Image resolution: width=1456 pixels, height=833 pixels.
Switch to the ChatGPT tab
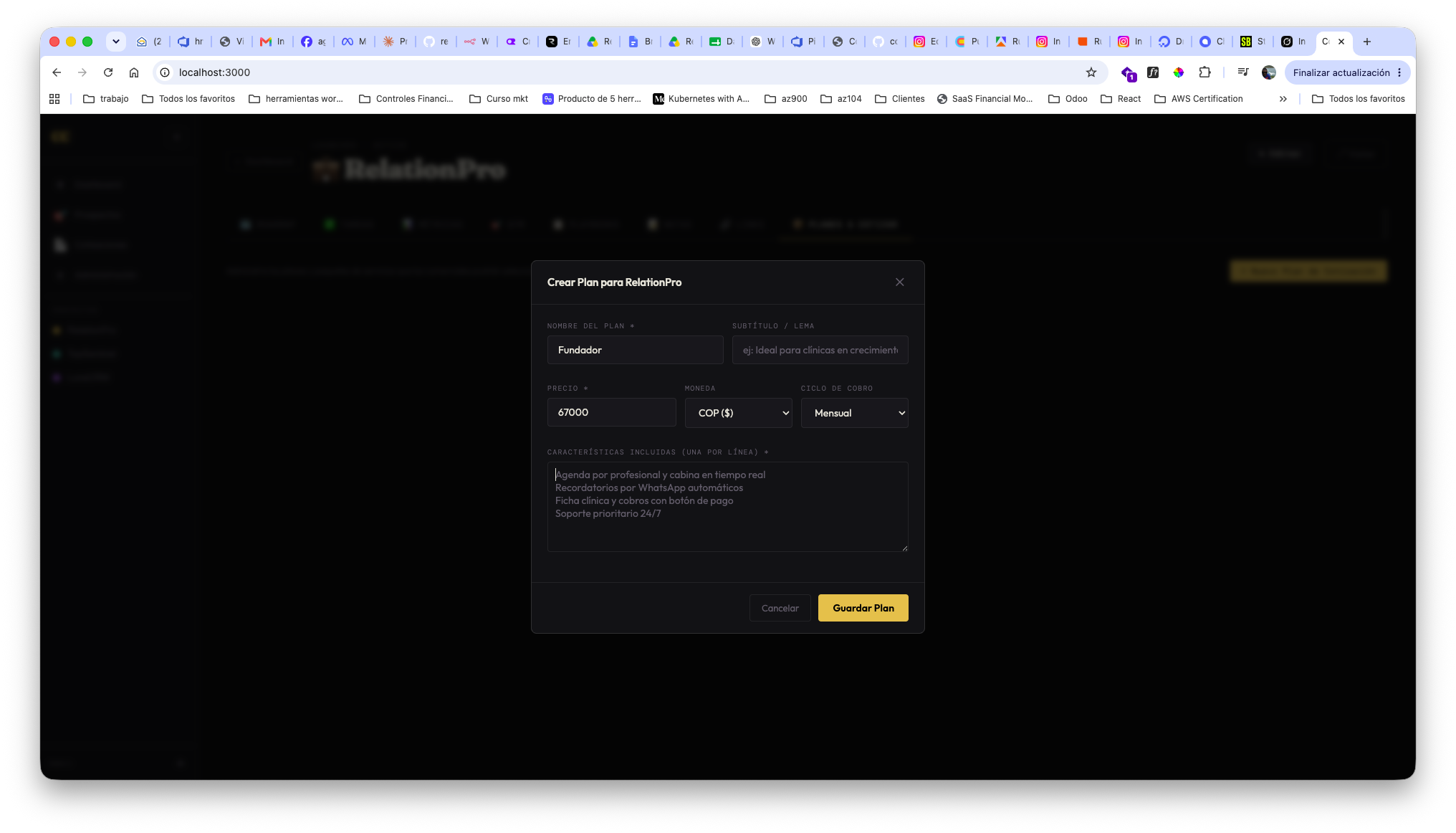coord(762,42)
